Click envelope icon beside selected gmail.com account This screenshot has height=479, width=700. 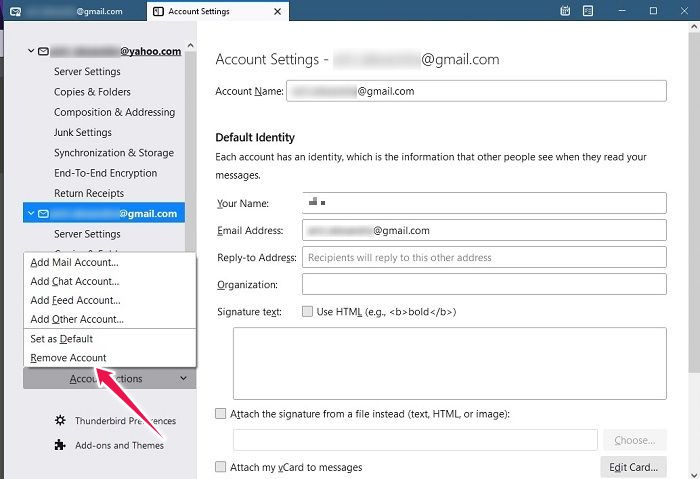(43, 214)
